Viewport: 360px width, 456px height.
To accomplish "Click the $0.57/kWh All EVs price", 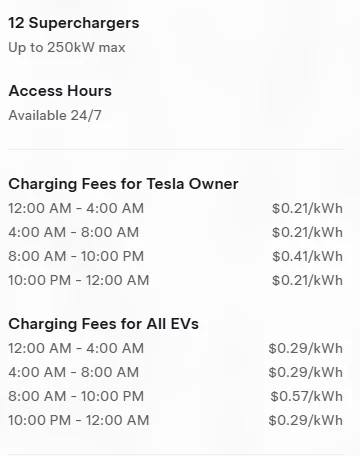I will (306, 396).
